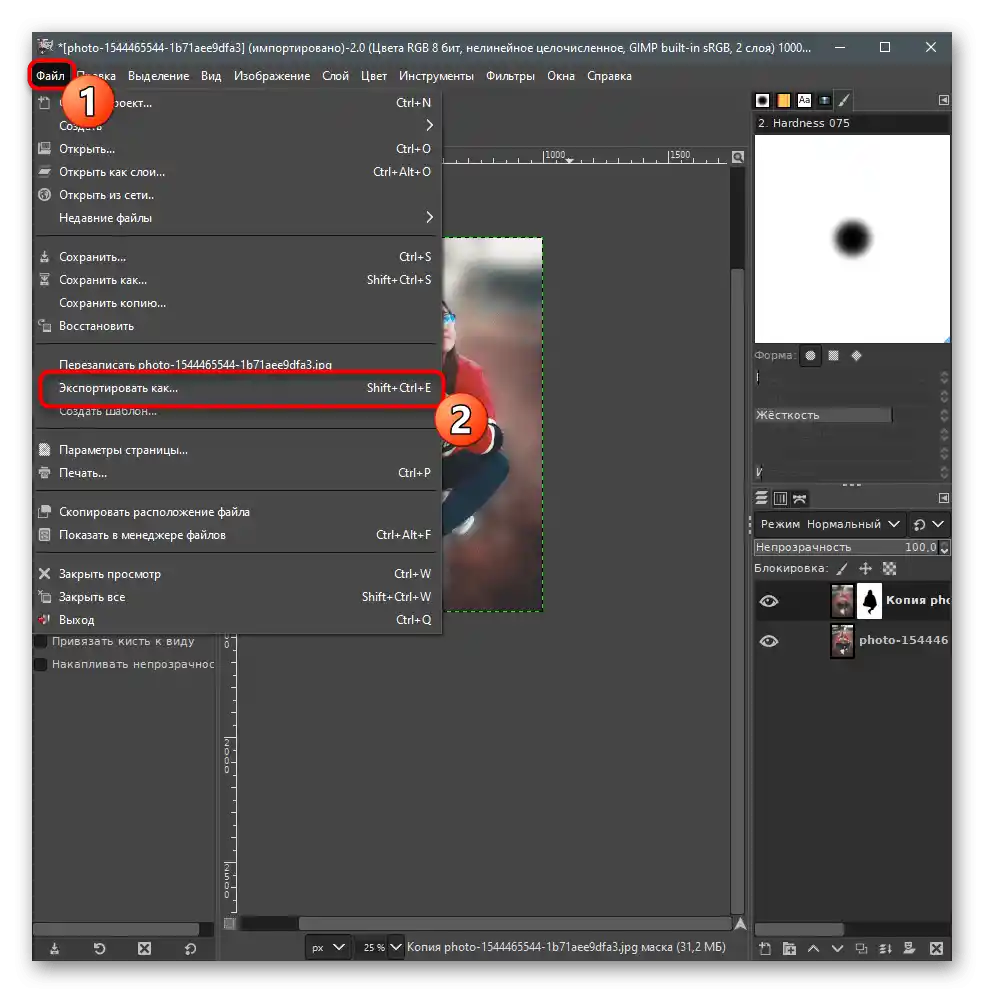This screenshot has width=984, height=993.
Task: Create a new layer with bottom icon
Action: [765, 948]
